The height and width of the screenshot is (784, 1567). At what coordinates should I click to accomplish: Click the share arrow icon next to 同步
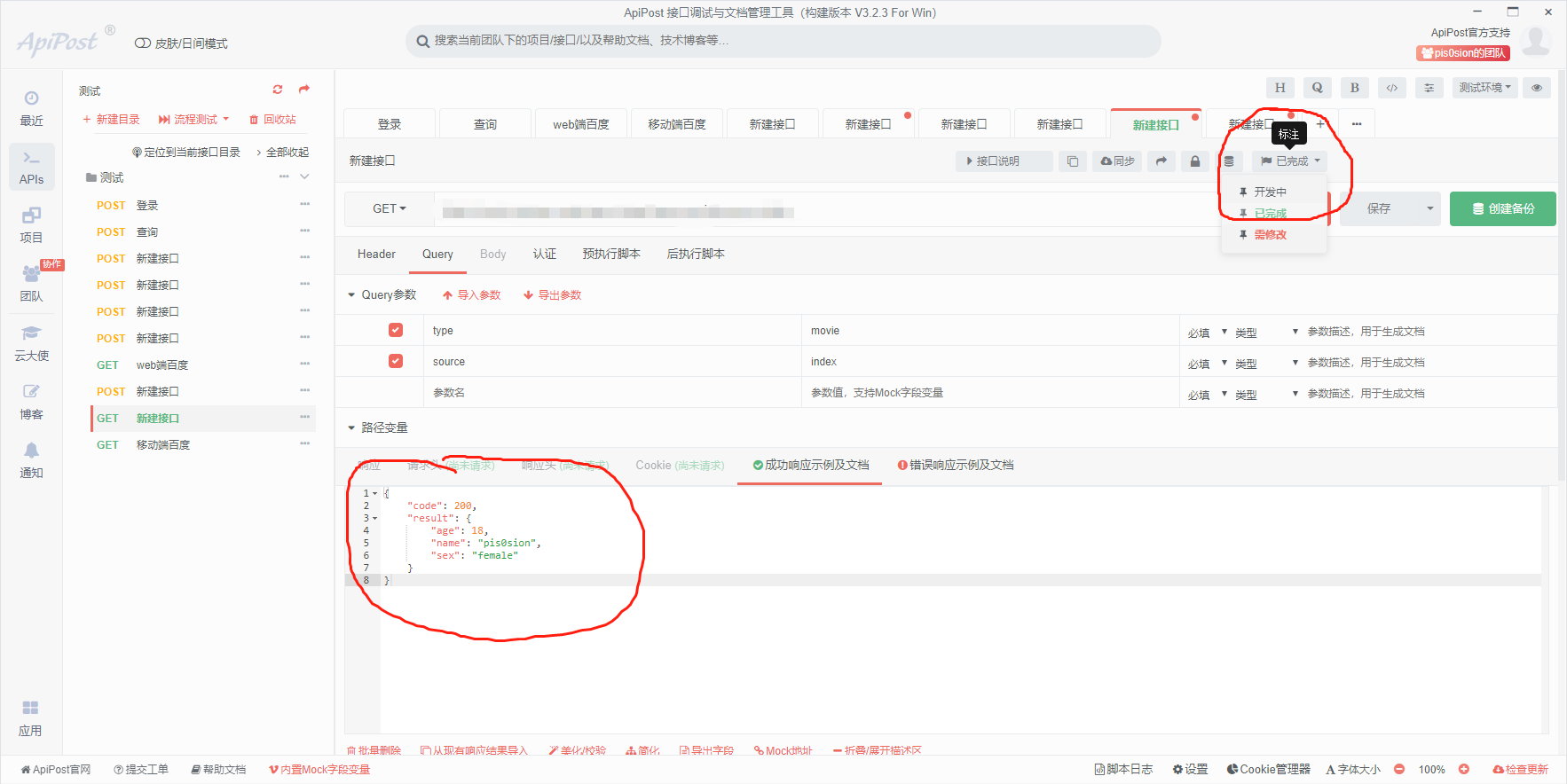click(1161, 161)
